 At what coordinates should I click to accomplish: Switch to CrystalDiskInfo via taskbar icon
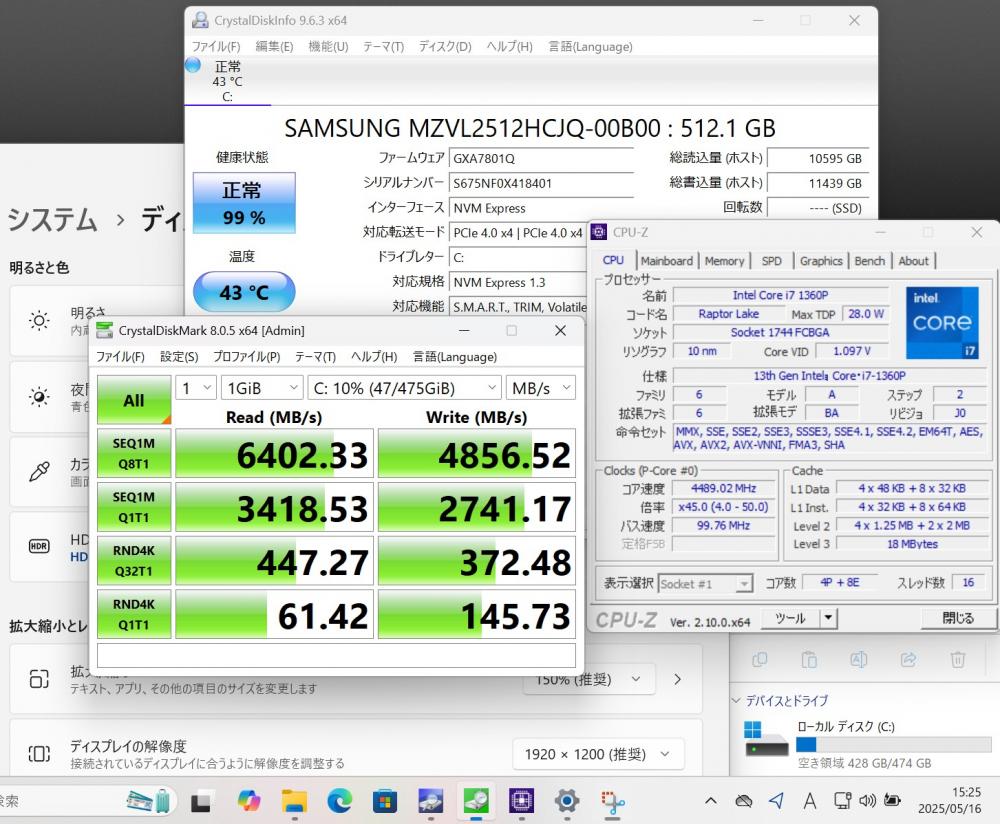pyautogui.click(x=430, y=801)
